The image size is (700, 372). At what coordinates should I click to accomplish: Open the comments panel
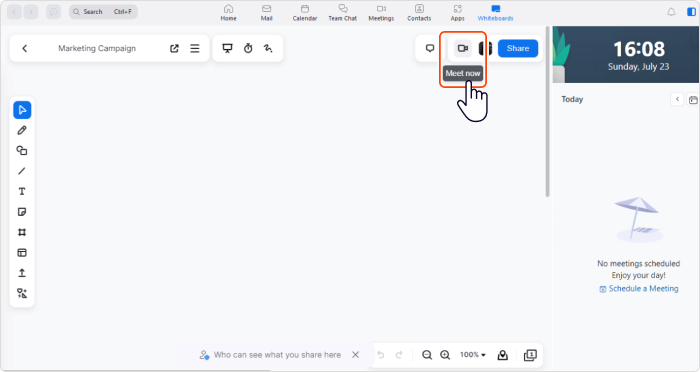(x=430, y=48)
